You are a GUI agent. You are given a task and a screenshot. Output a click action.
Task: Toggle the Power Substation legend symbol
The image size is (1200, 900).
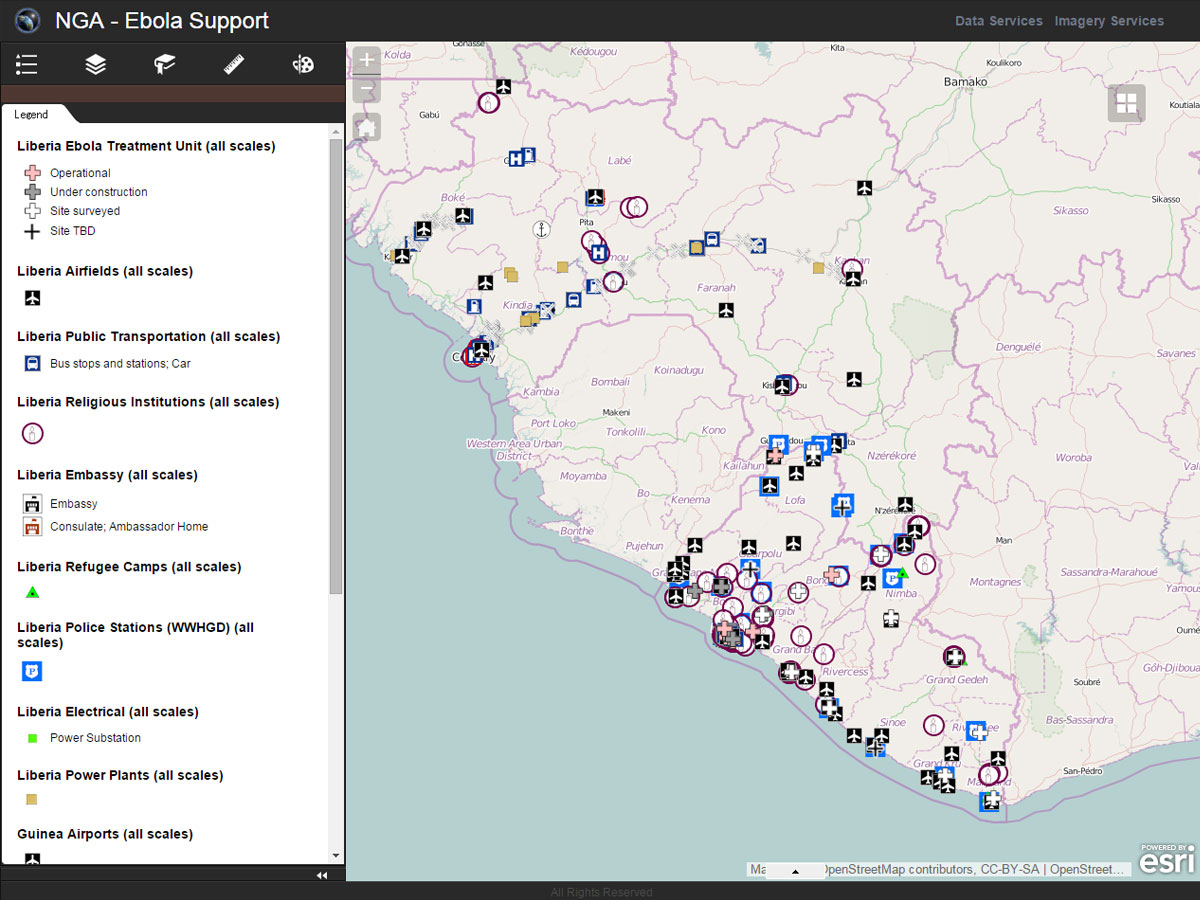[x=31, y=737]
